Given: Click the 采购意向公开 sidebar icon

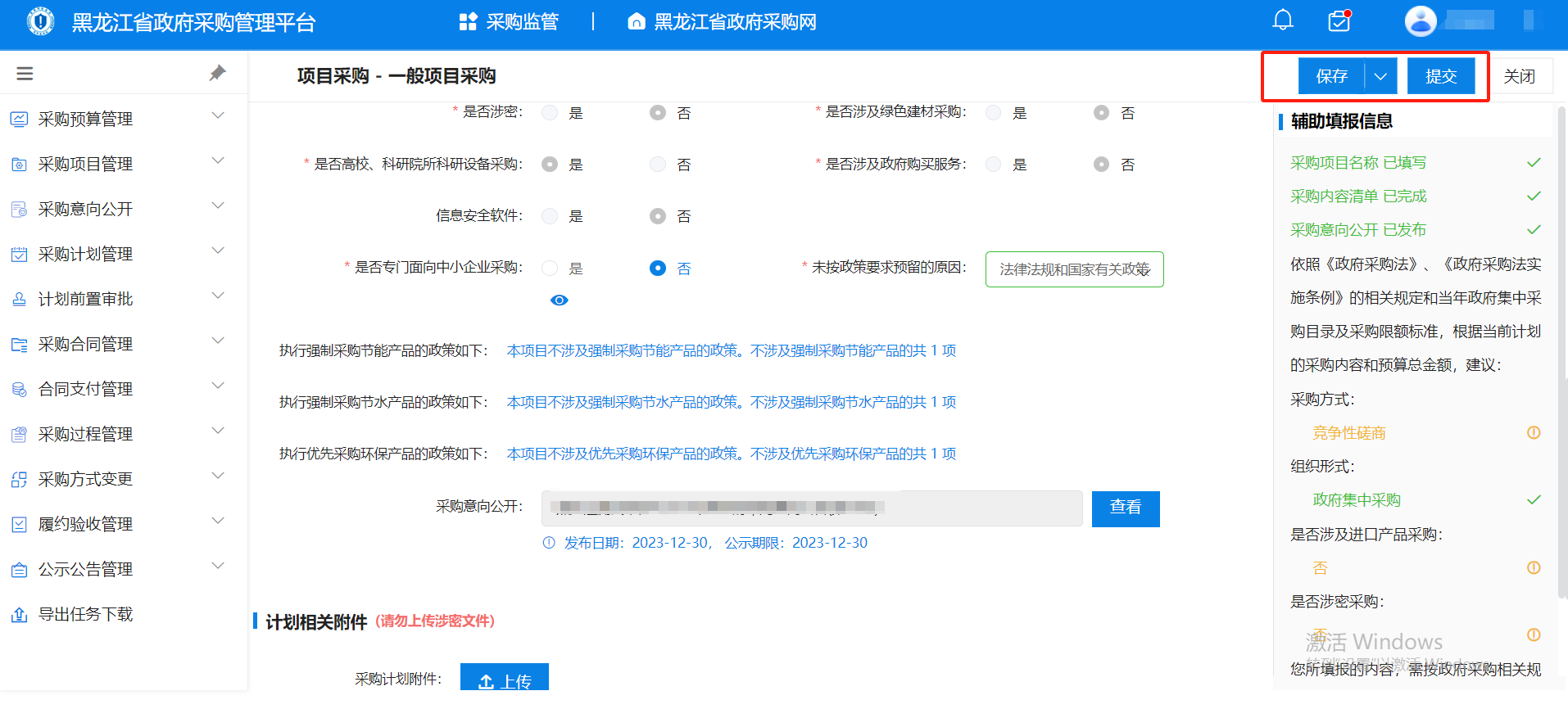Looking at the screenshot, I should (19, 210).
